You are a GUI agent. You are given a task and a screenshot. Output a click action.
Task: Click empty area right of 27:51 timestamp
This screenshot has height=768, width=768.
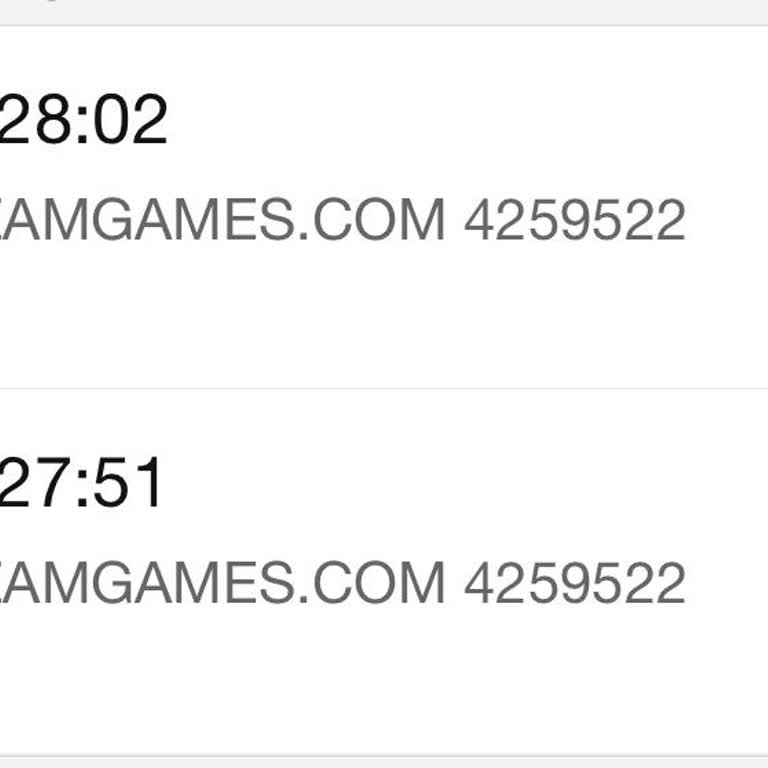click(x=450, y=484)
